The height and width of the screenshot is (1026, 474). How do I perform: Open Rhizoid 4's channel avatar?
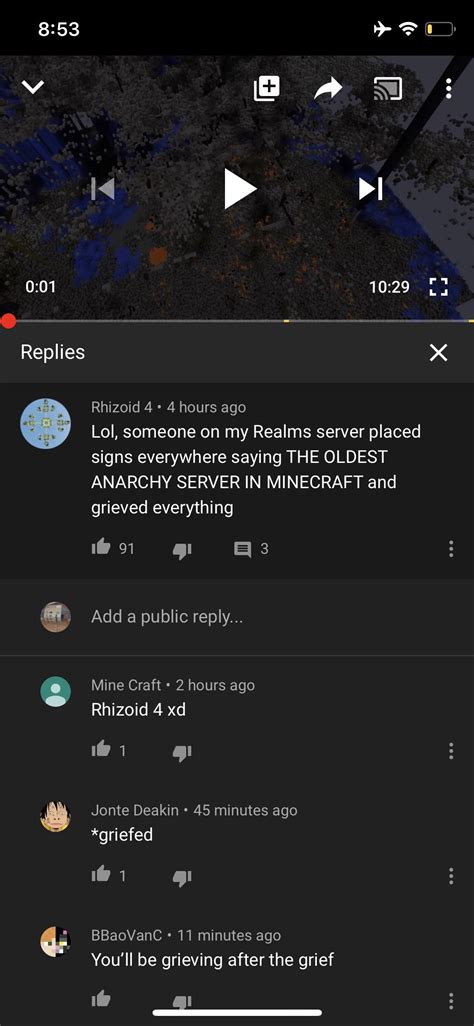46,423
